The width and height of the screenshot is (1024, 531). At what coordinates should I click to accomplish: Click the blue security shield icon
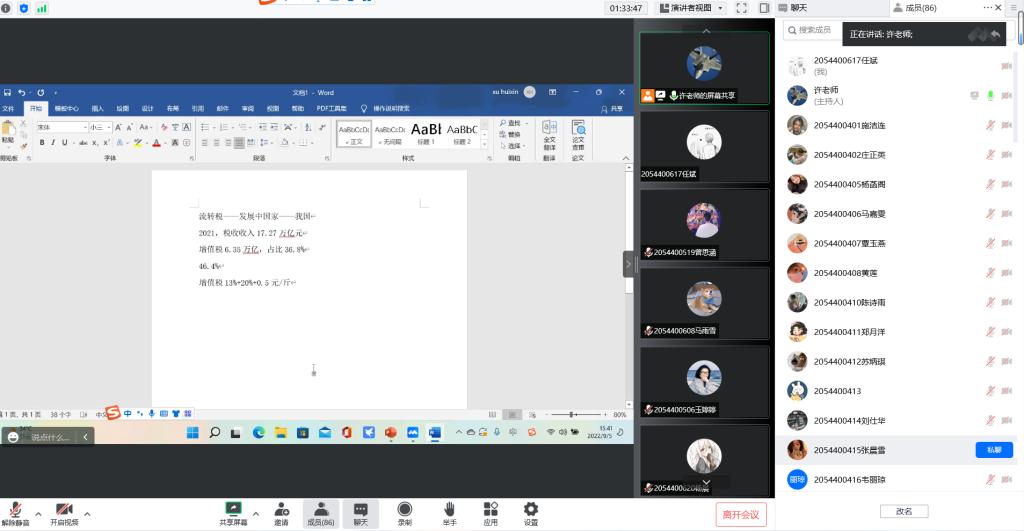point(24,8)
